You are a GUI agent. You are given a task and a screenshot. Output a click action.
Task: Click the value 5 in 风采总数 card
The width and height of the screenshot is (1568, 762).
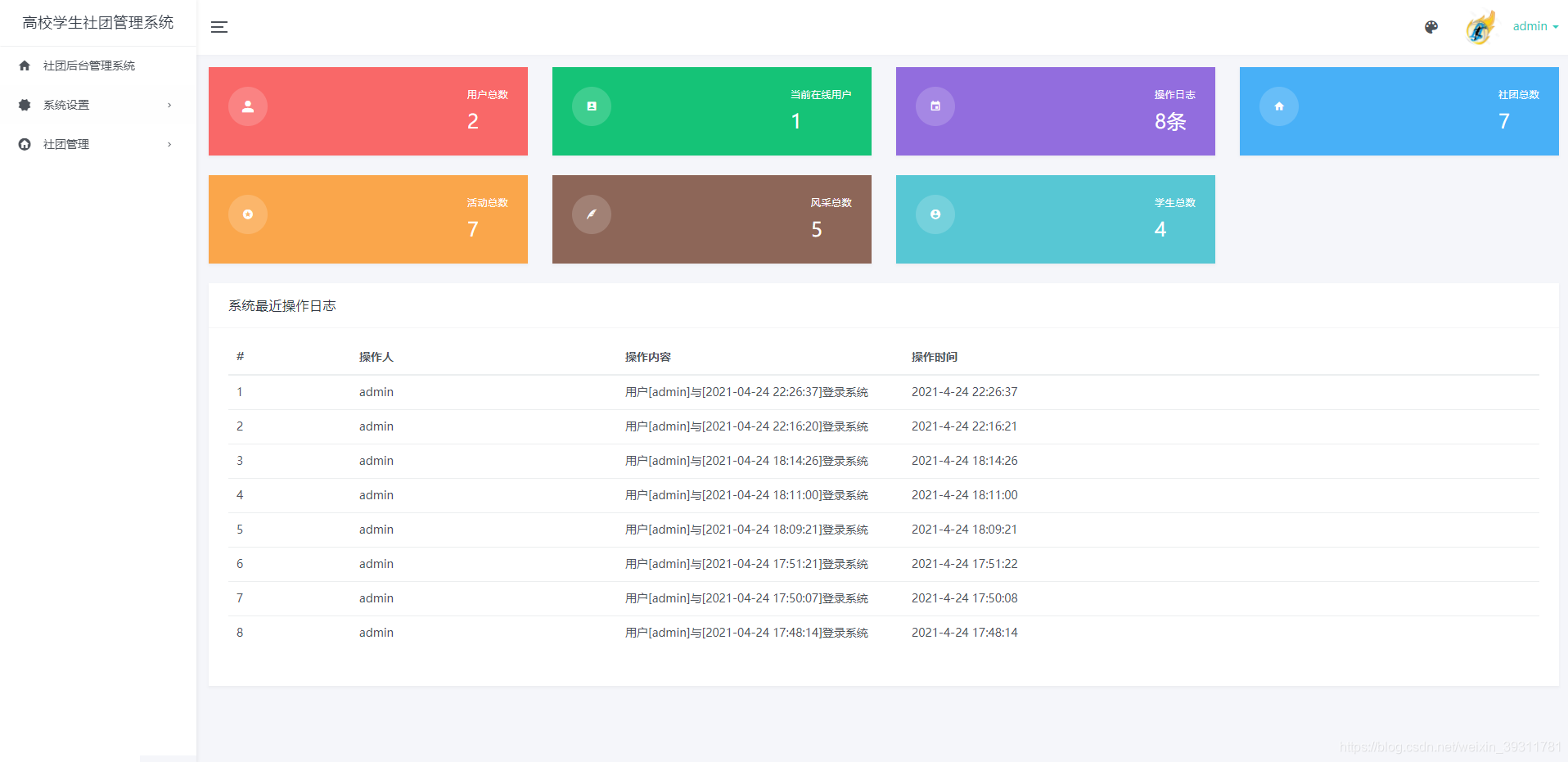point(817,230)
